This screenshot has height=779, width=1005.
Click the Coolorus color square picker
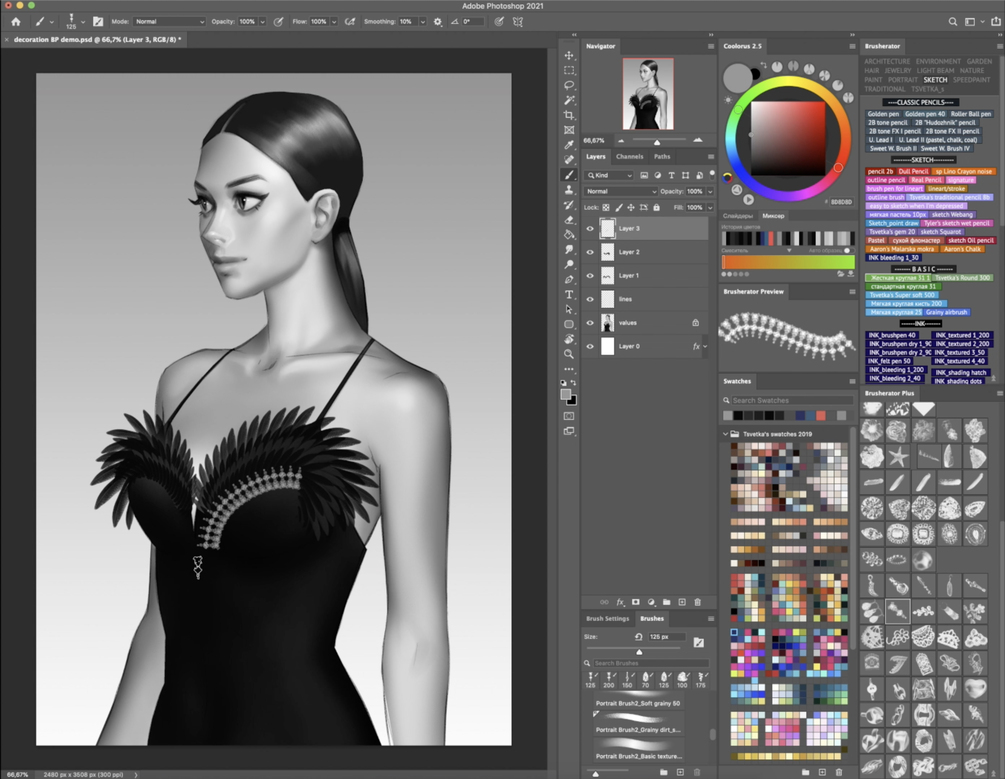(788, 138)
